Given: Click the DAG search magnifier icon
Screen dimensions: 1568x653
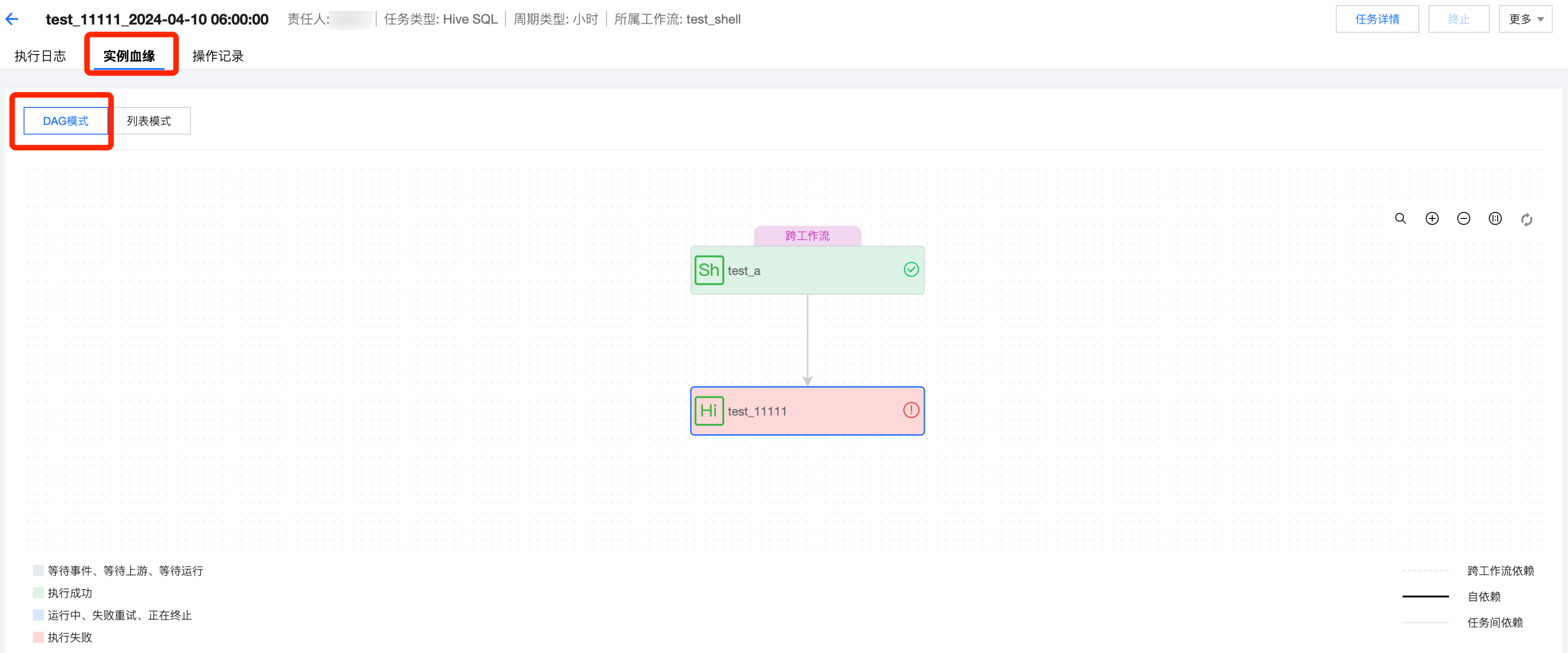Looking at the screenshot, I should (1400, 218).
